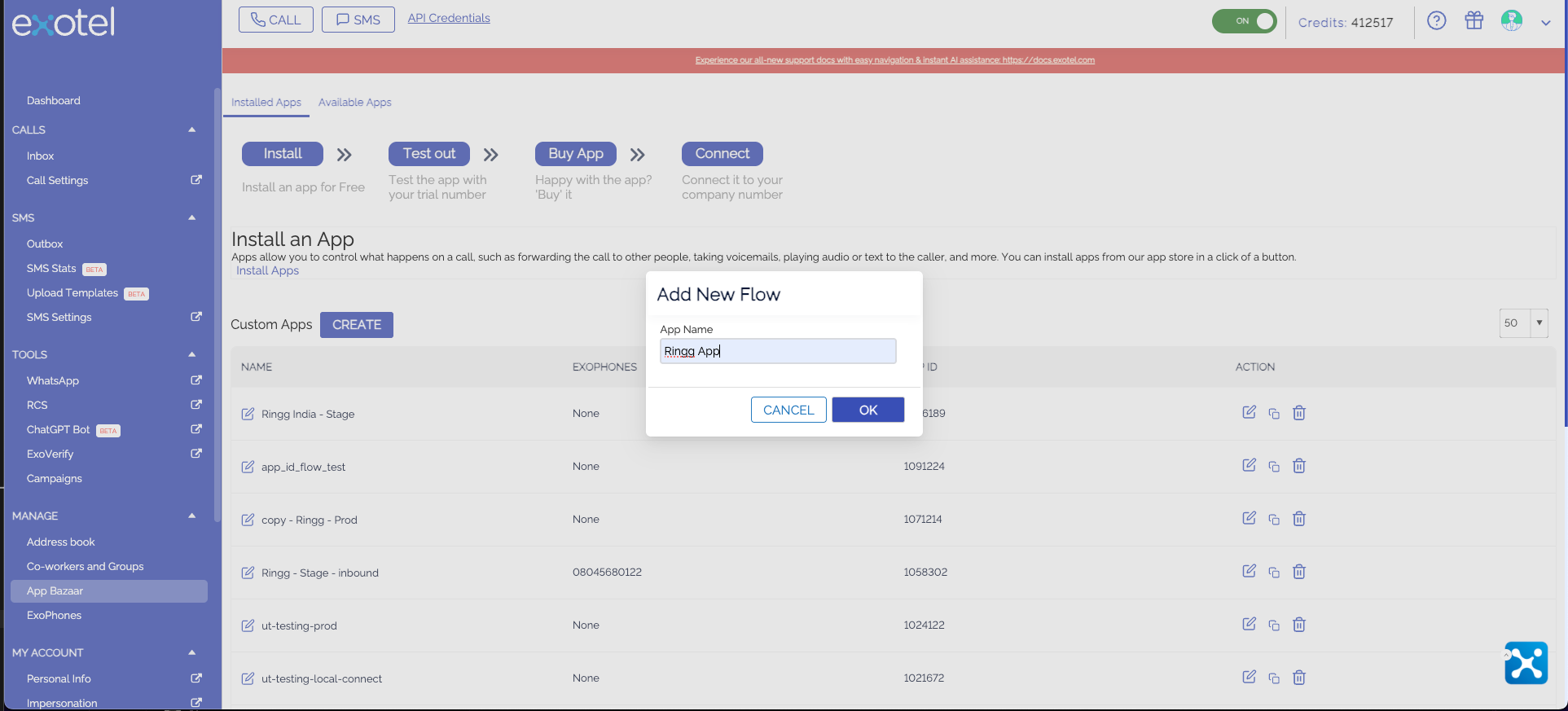The image size is (1568, 711).
Task: Open Dashboard in sidebar
Action: click(54, 101)
